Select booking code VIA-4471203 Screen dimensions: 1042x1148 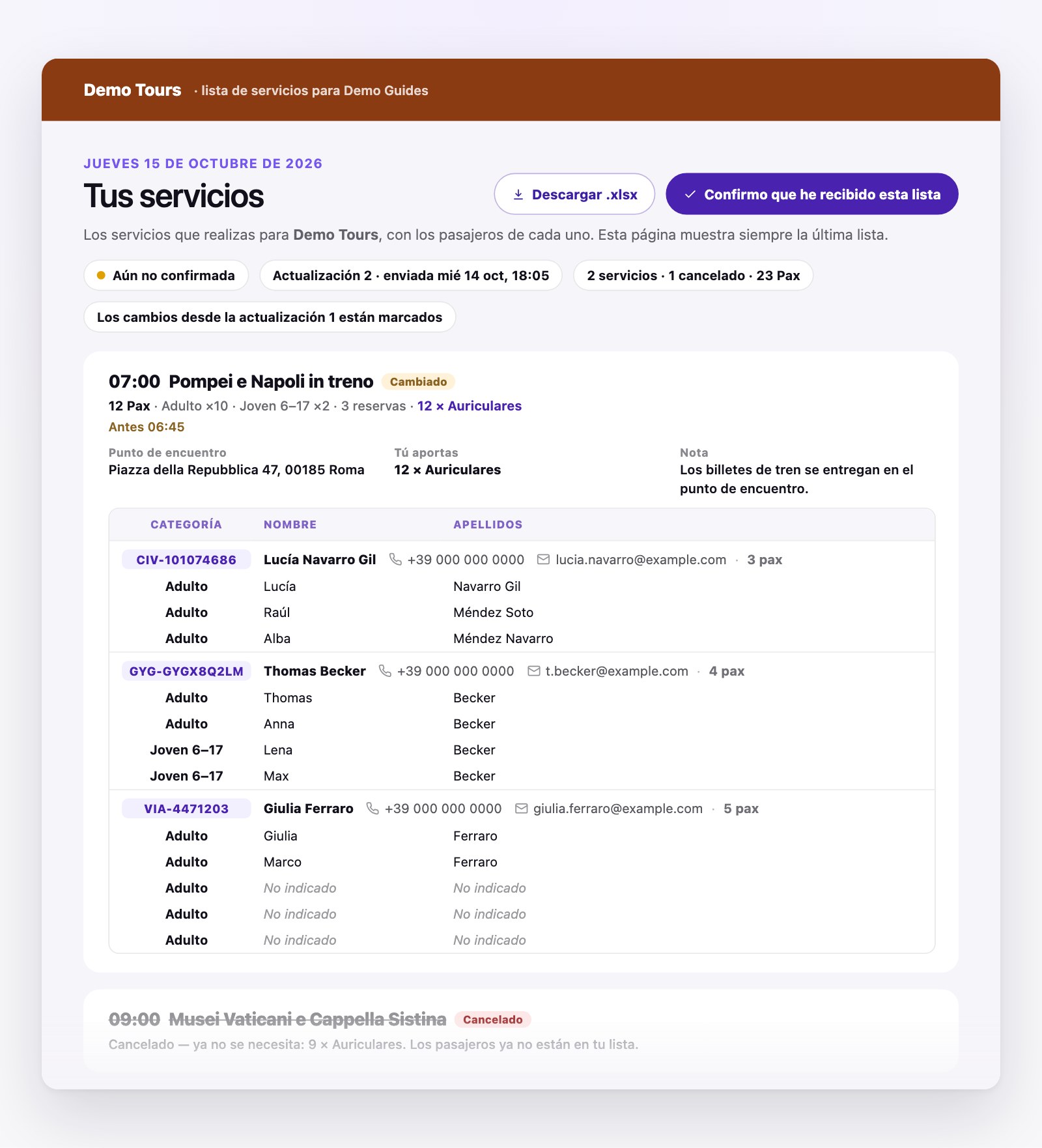(x=186, y=809)
